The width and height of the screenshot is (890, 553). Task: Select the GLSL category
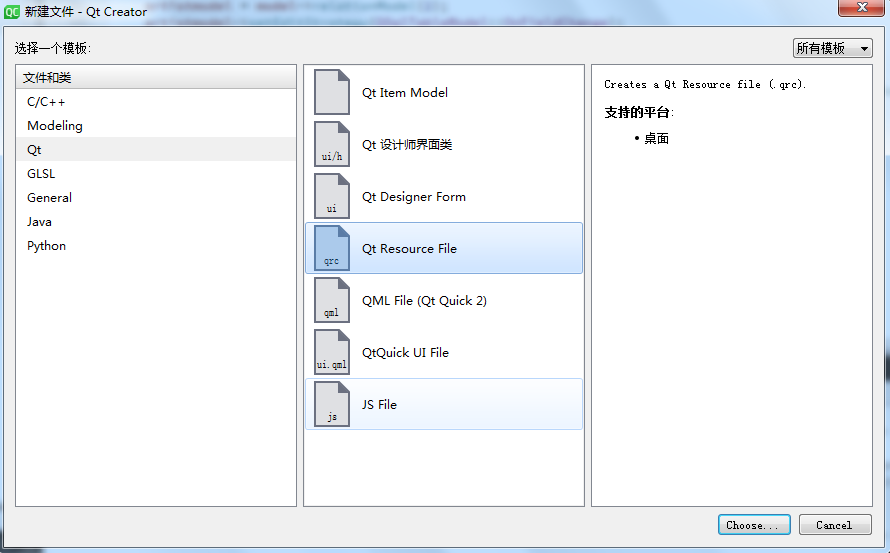(156, 173)
